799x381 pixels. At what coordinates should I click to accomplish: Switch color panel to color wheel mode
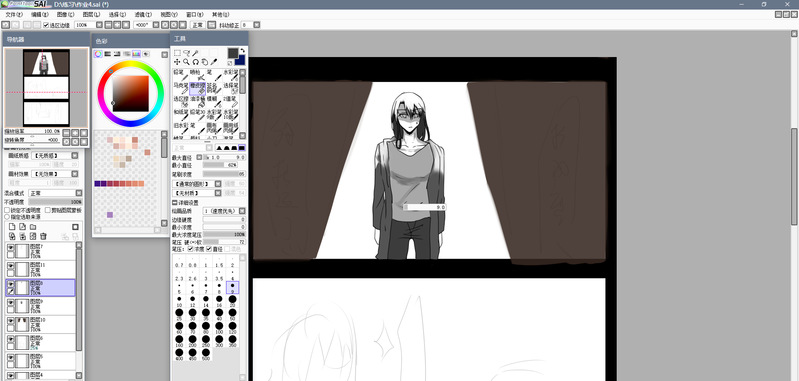(x=98, y=53)
